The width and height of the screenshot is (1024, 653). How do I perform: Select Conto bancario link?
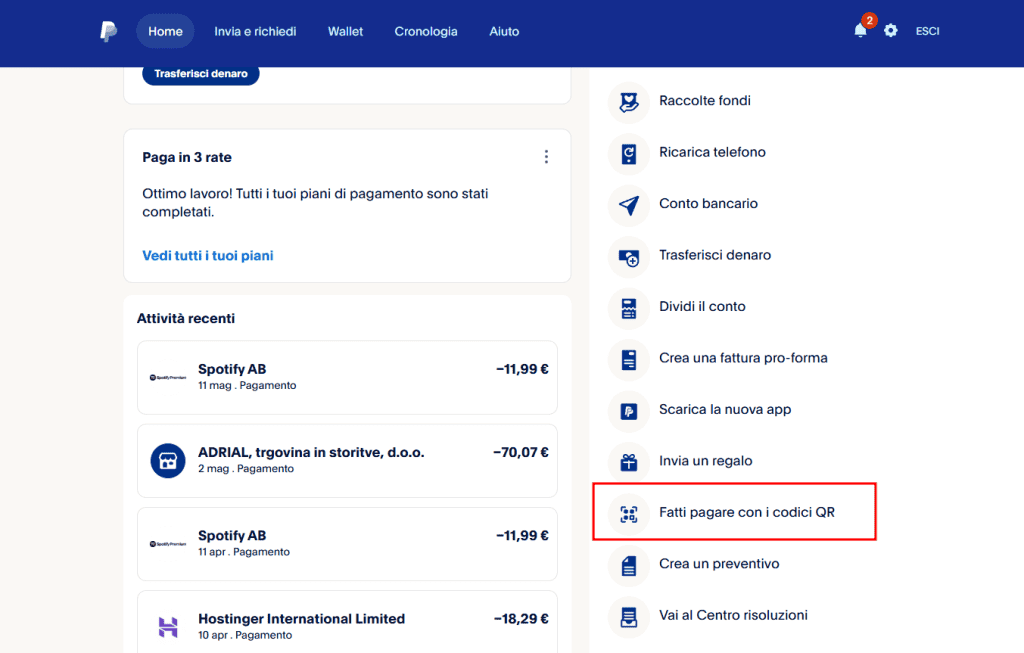click(x=709, y=203)
